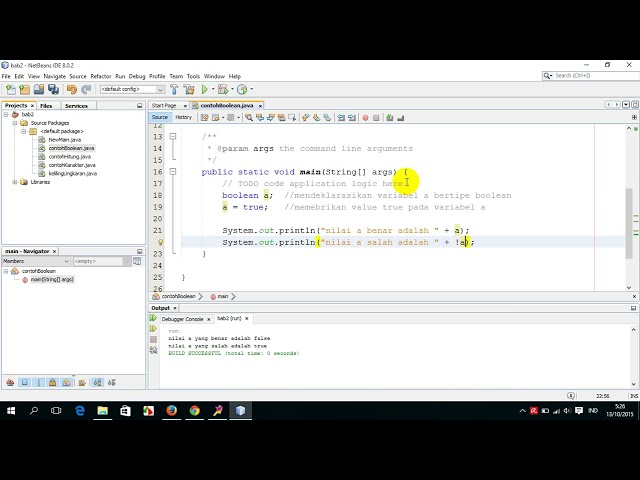Click Open Javadoc Window icon in Navigator

tap(137, 261)
